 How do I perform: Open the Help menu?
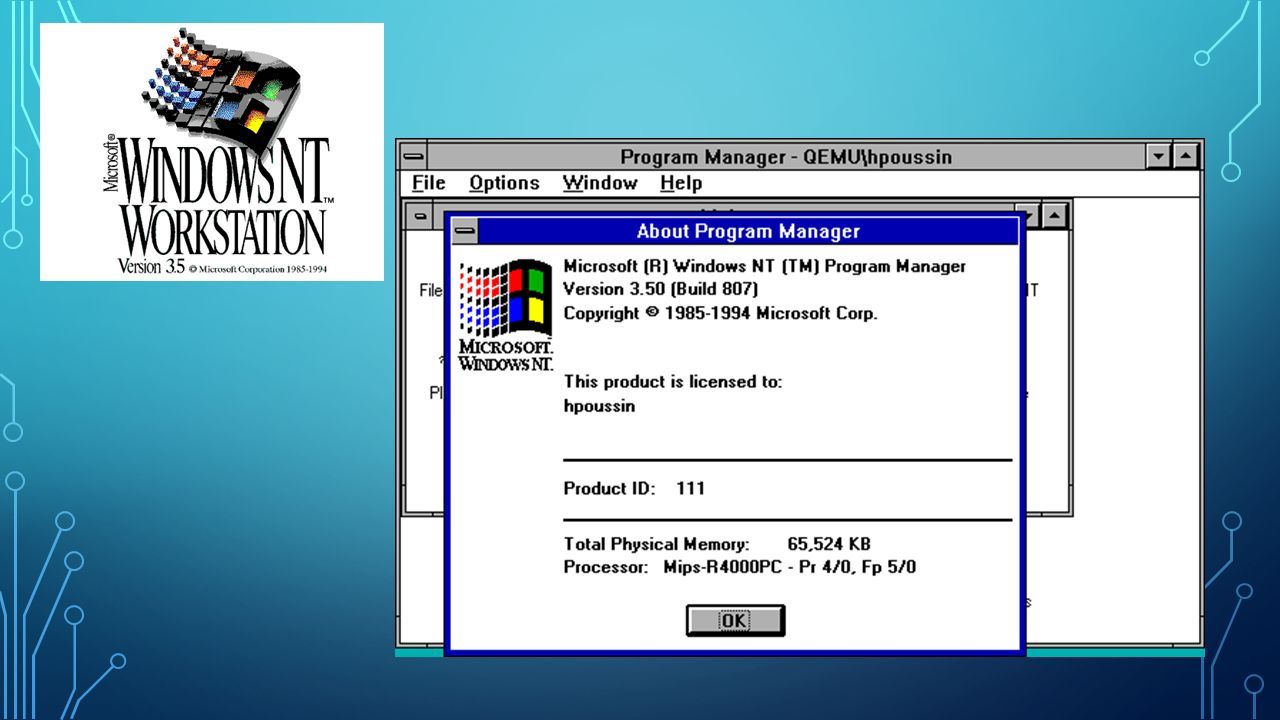pos(680,183)
